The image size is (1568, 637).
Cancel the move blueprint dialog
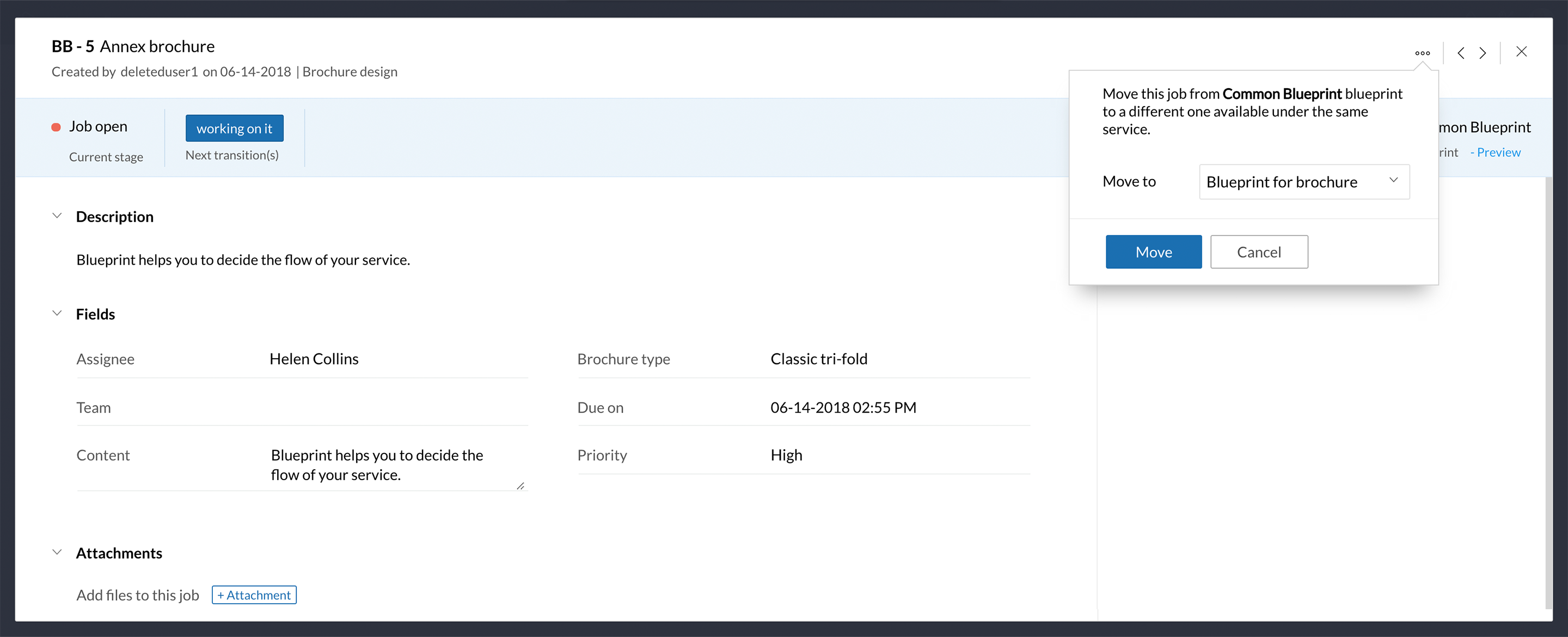[x=1258, y=252]
